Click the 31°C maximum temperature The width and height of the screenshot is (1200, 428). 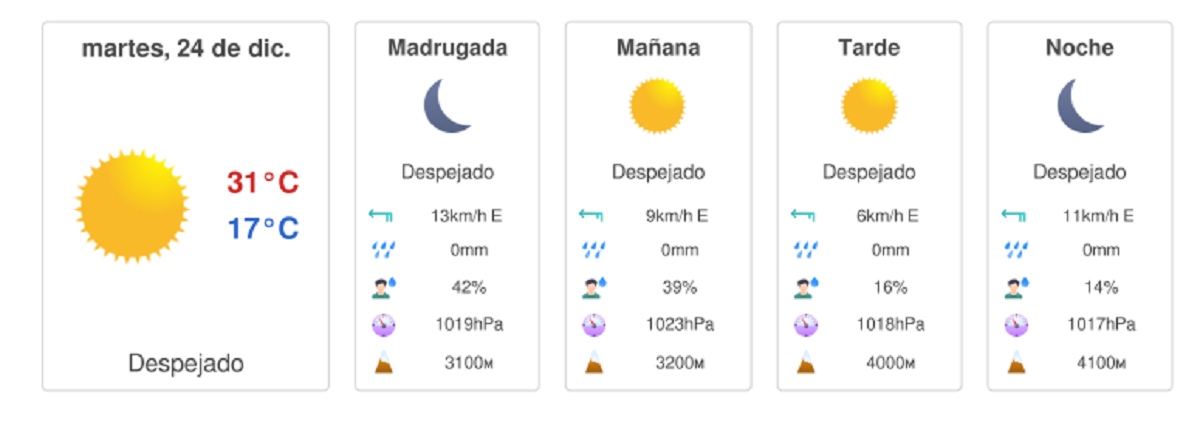tap(263, 183)
